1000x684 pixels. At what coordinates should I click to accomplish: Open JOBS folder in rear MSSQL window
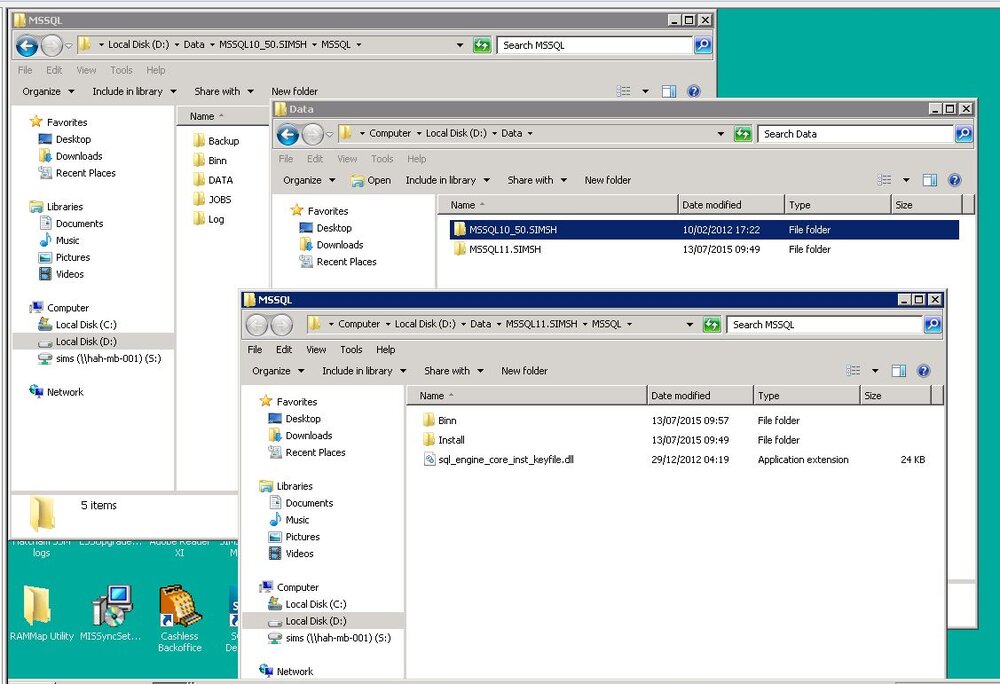coord(212,200)
